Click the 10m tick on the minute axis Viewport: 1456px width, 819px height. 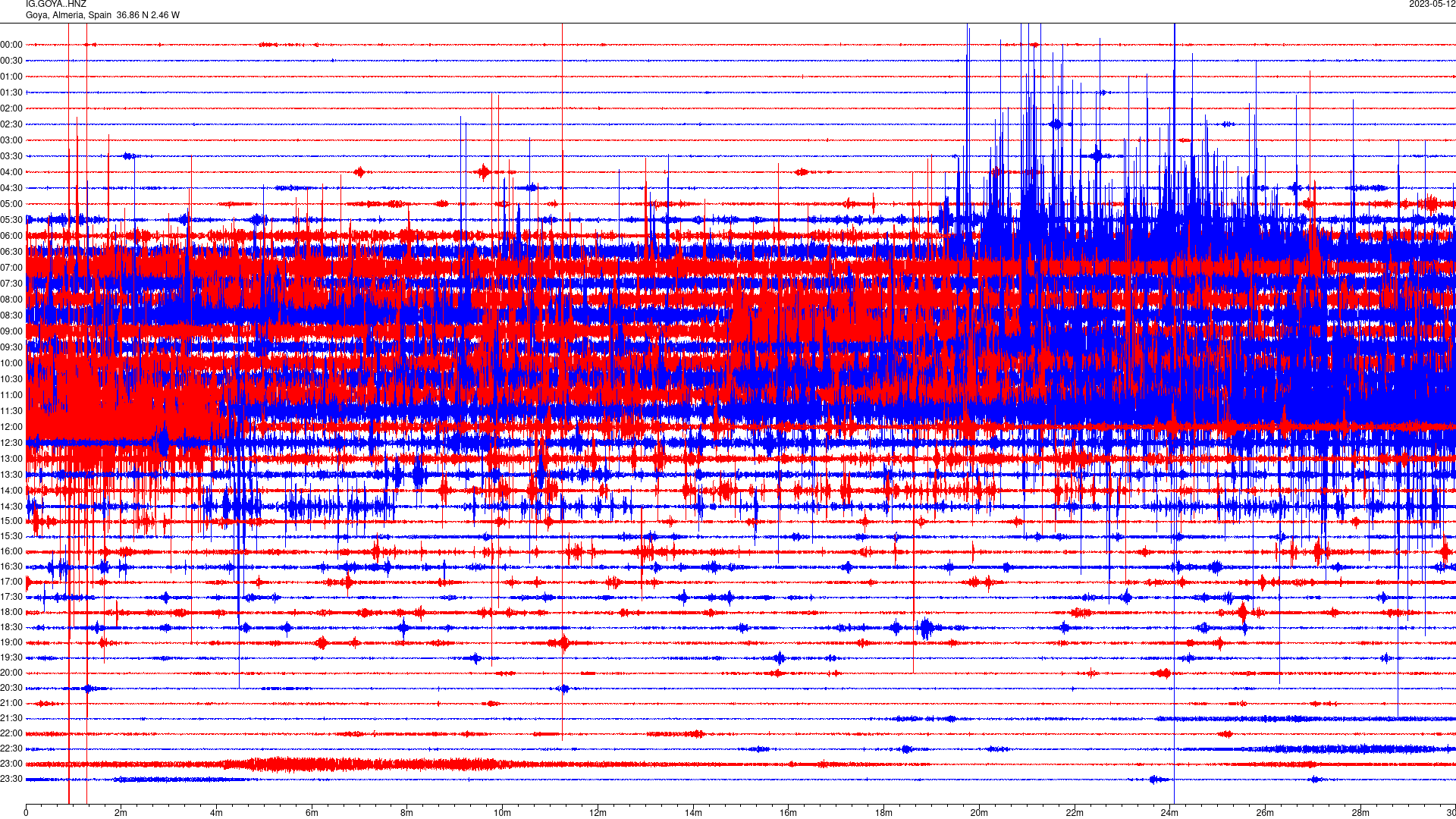(502, 813)
